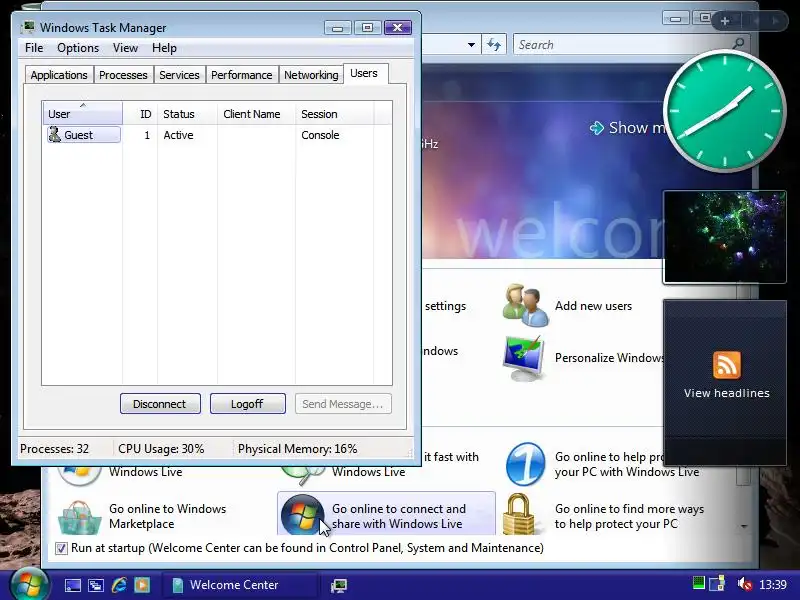Click the network tray icon

click(718, 583)
